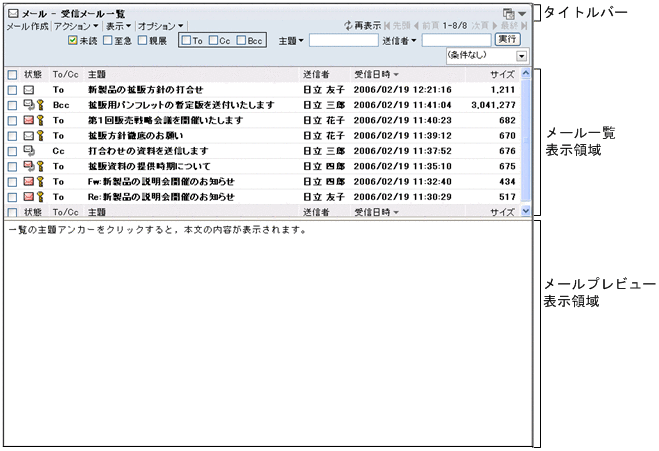Go to previous page 前頁 arrow
The image size is (659, 451).
(x=416, y=26)
